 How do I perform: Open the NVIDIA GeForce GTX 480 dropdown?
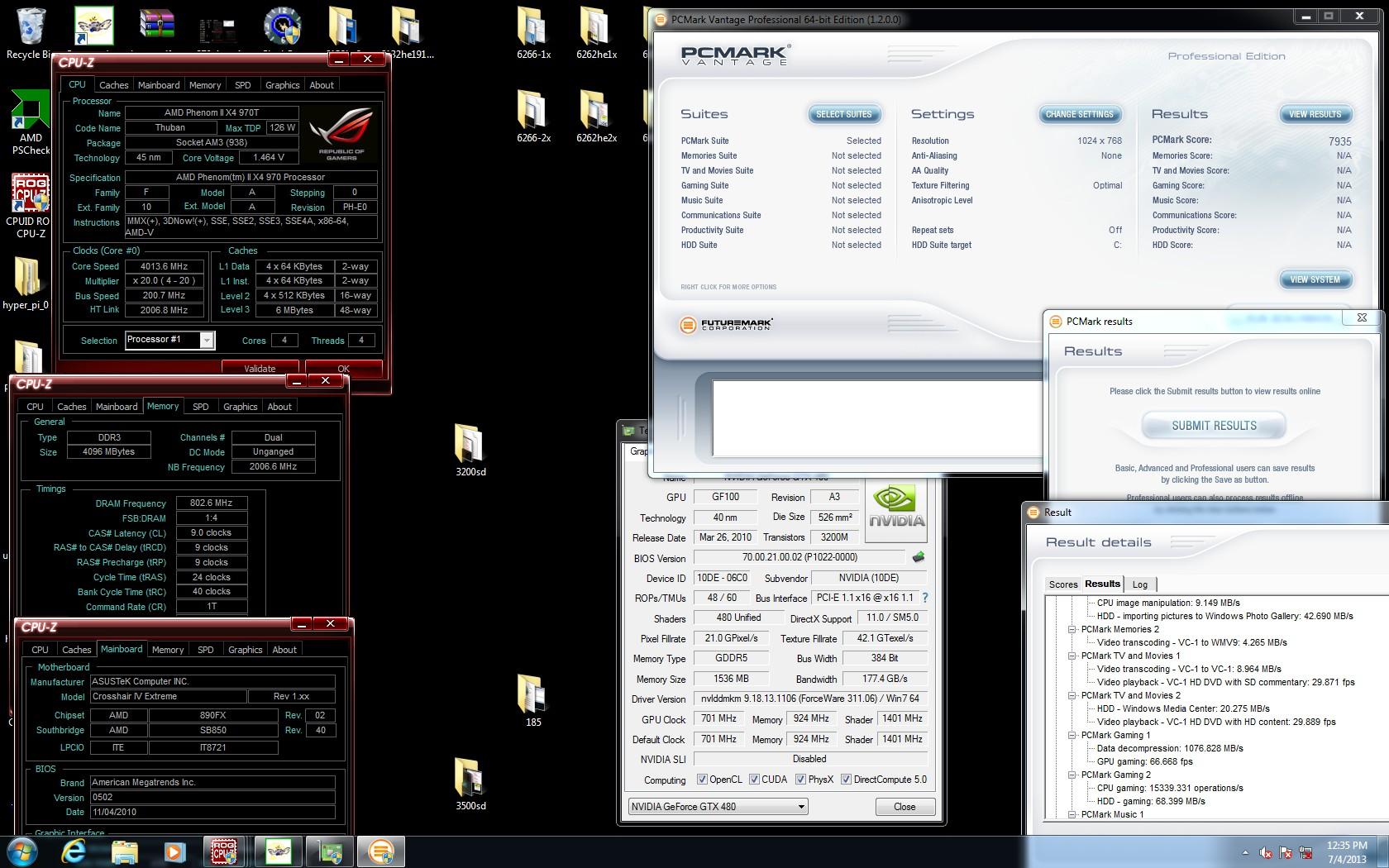point(718,807)
